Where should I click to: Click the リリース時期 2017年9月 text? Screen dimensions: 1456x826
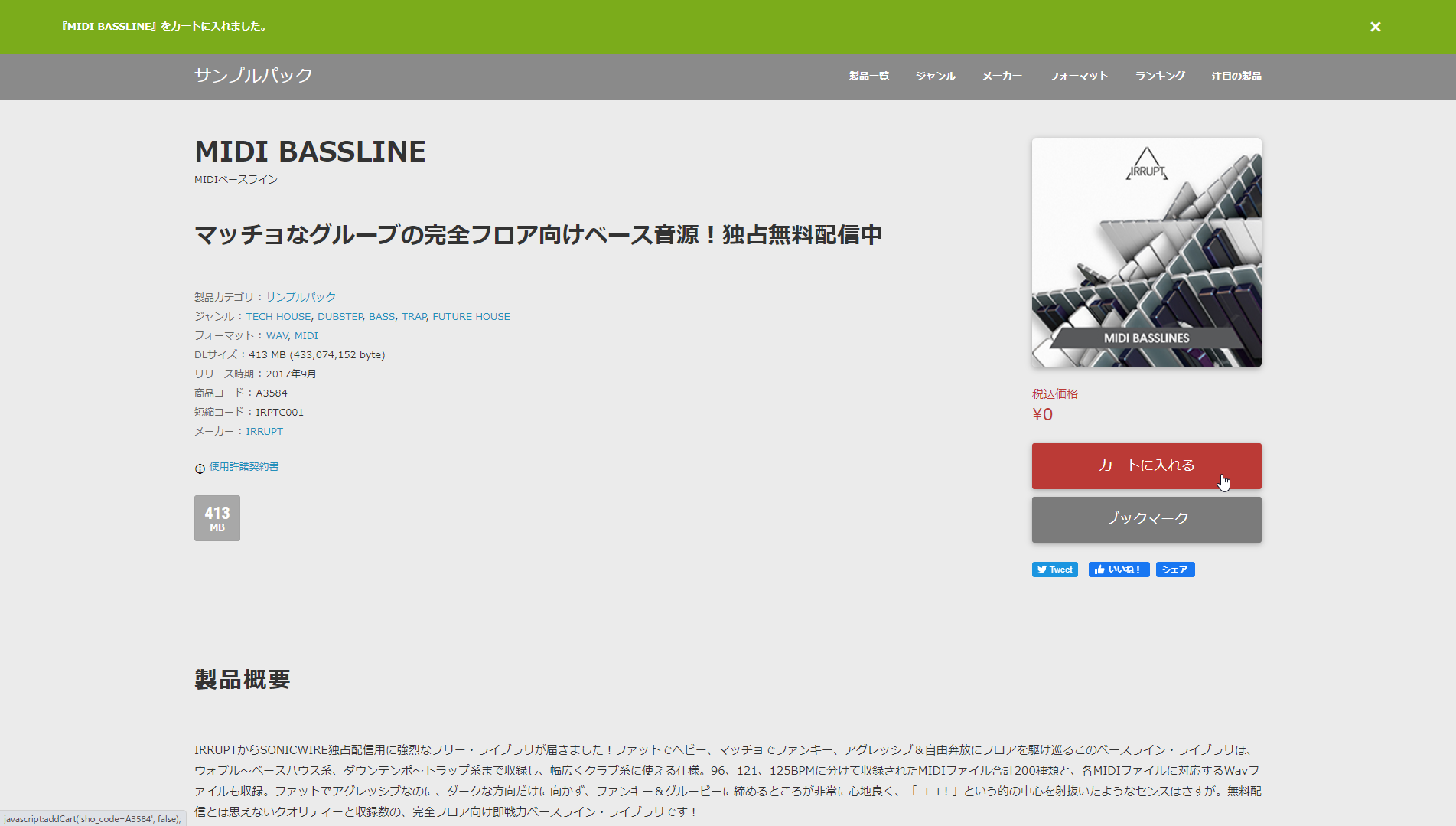click(x=255, y=374)
